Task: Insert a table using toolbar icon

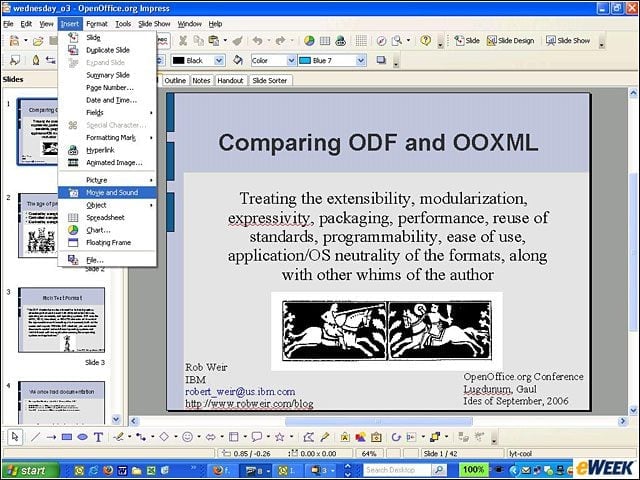Action: 325,40
